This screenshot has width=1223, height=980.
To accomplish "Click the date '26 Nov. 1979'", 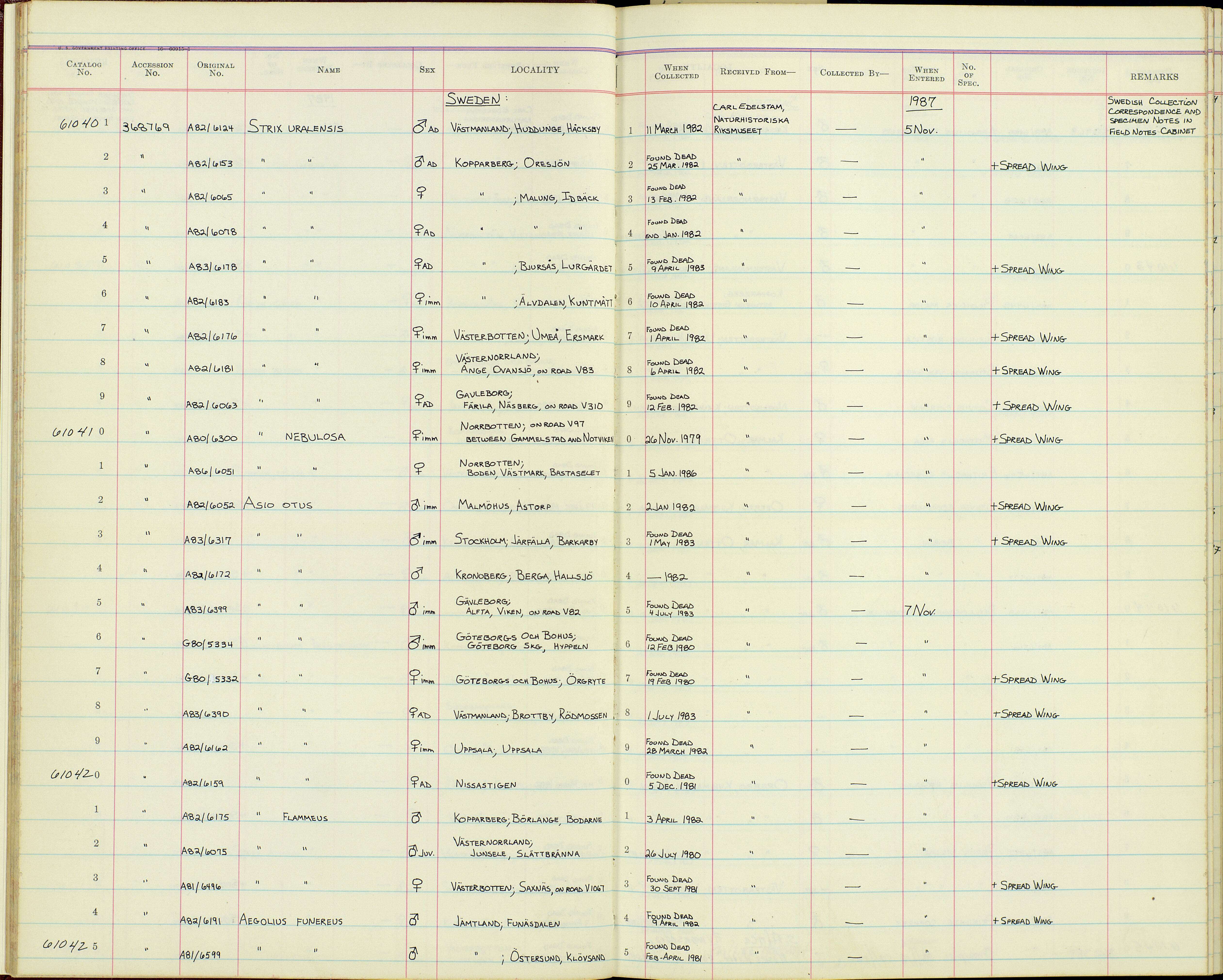I will click(672, 439).
